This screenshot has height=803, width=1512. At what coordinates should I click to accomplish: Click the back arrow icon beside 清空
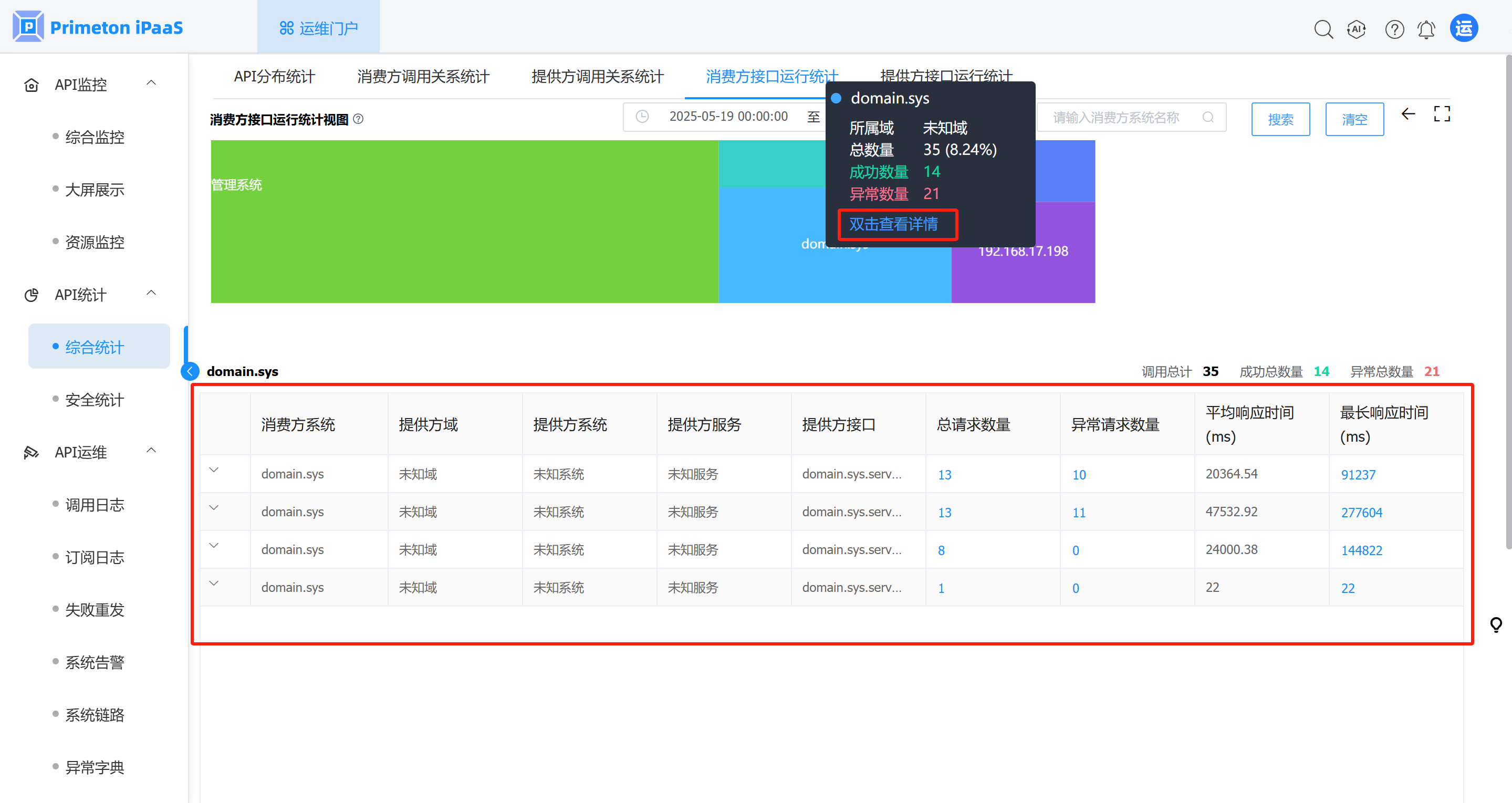pyautogui.click(x=1408, y=114)
